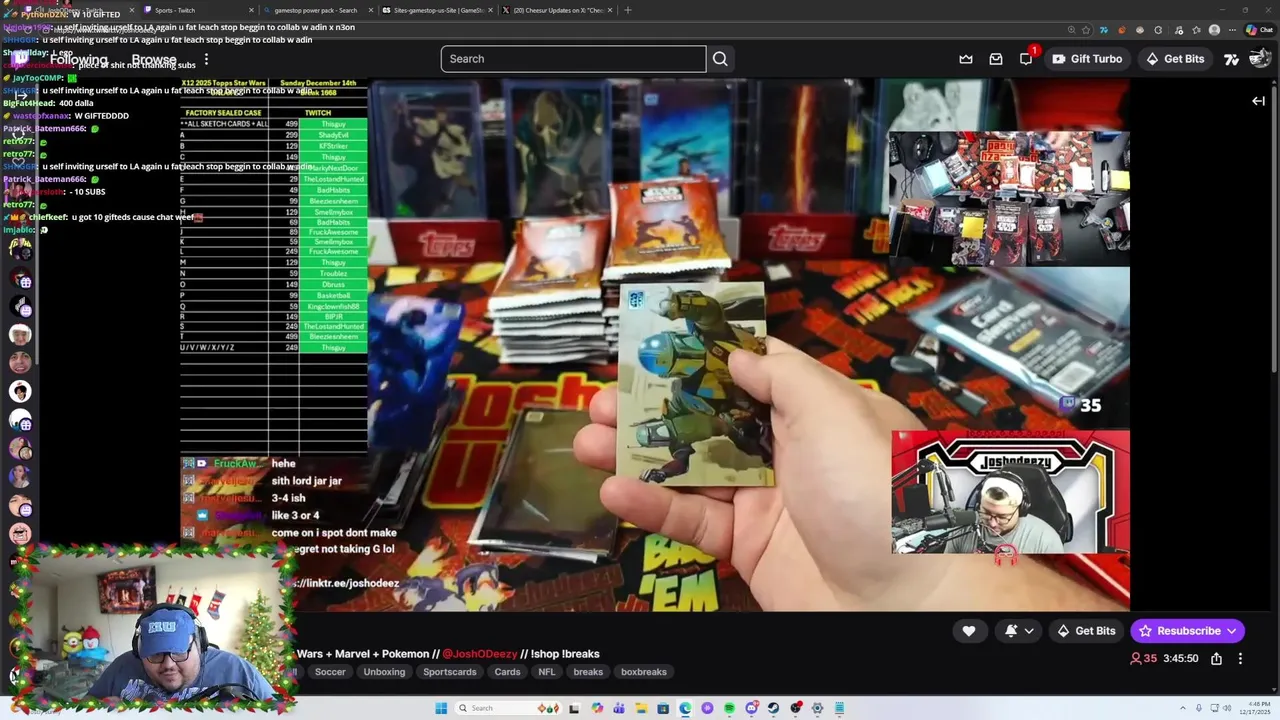The image size is (1280, 720).
Task: Click Get Bits button below video
Action: (1085, 631)
